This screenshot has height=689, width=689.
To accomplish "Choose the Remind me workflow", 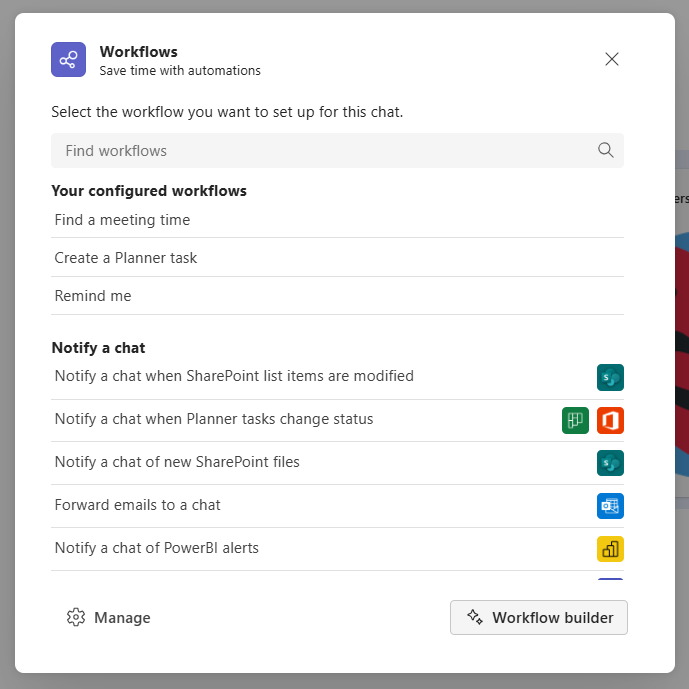I will click(x=337, y=296).
